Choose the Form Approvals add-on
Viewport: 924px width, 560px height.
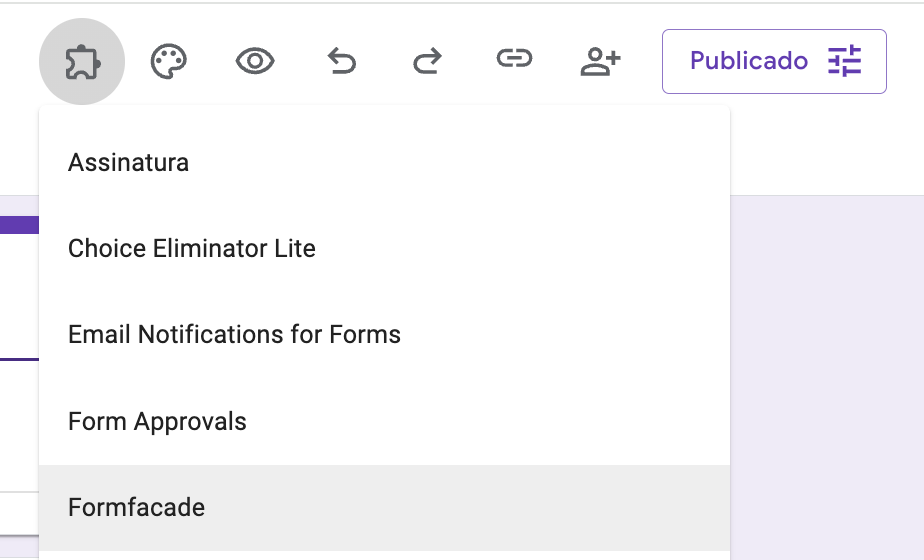[x=157, y=422]
